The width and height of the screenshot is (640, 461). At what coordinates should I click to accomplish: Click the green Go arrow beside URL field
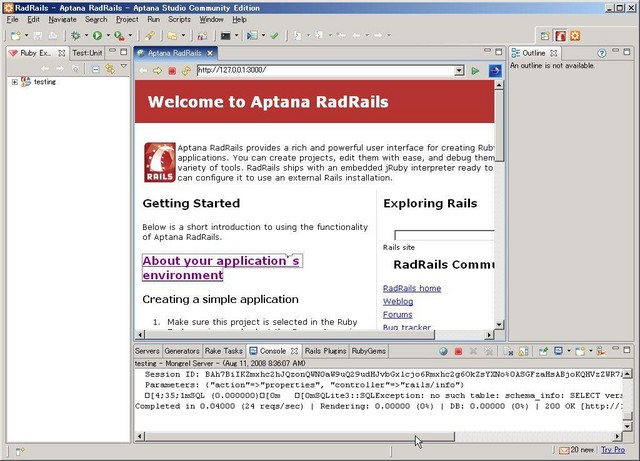(475, 71)
